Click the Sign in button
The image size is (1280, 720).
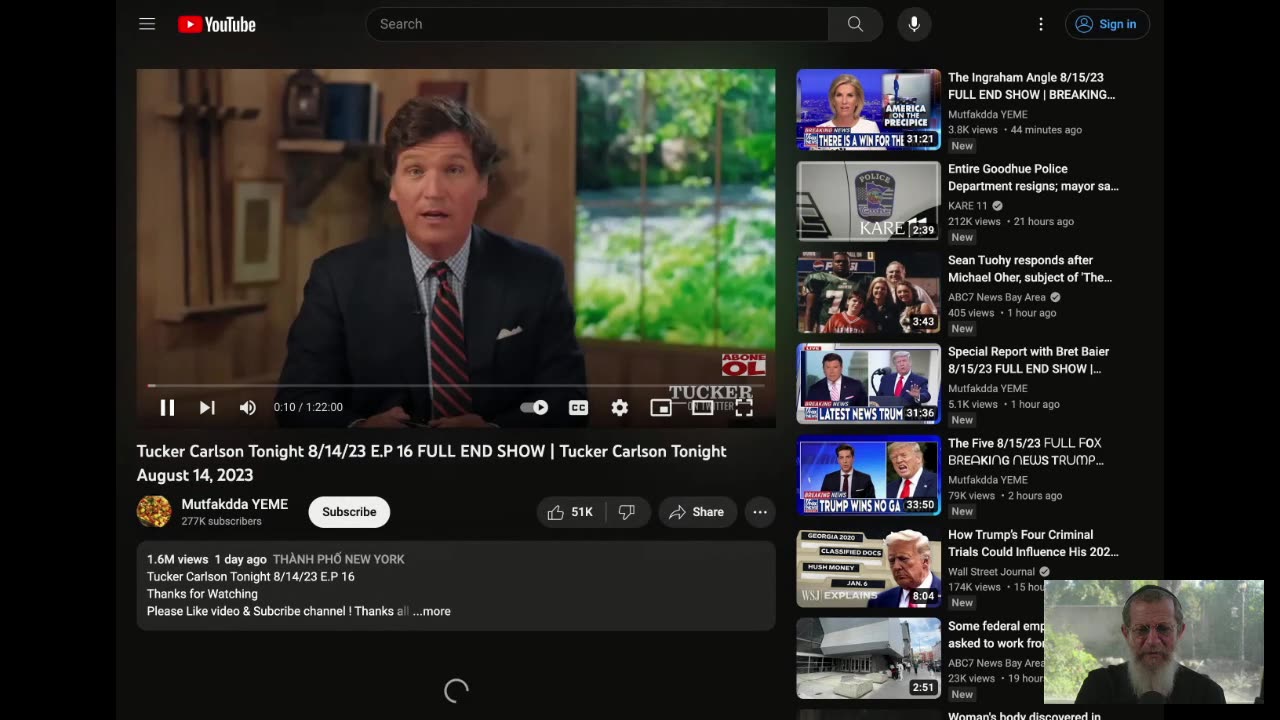click(1107, 24)
